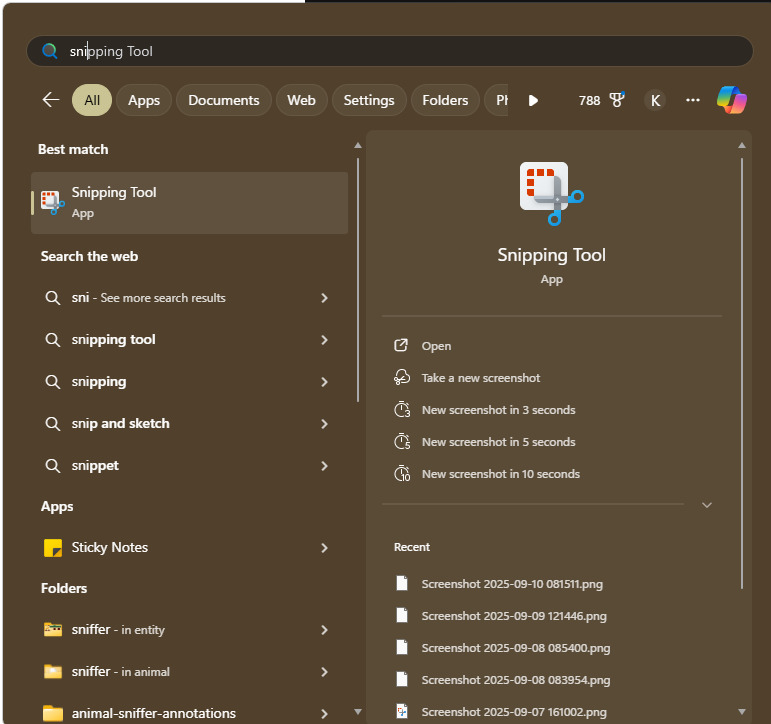Click the sniffer in animal folder icon
The image size is (771, 724).
click(53, 671)
